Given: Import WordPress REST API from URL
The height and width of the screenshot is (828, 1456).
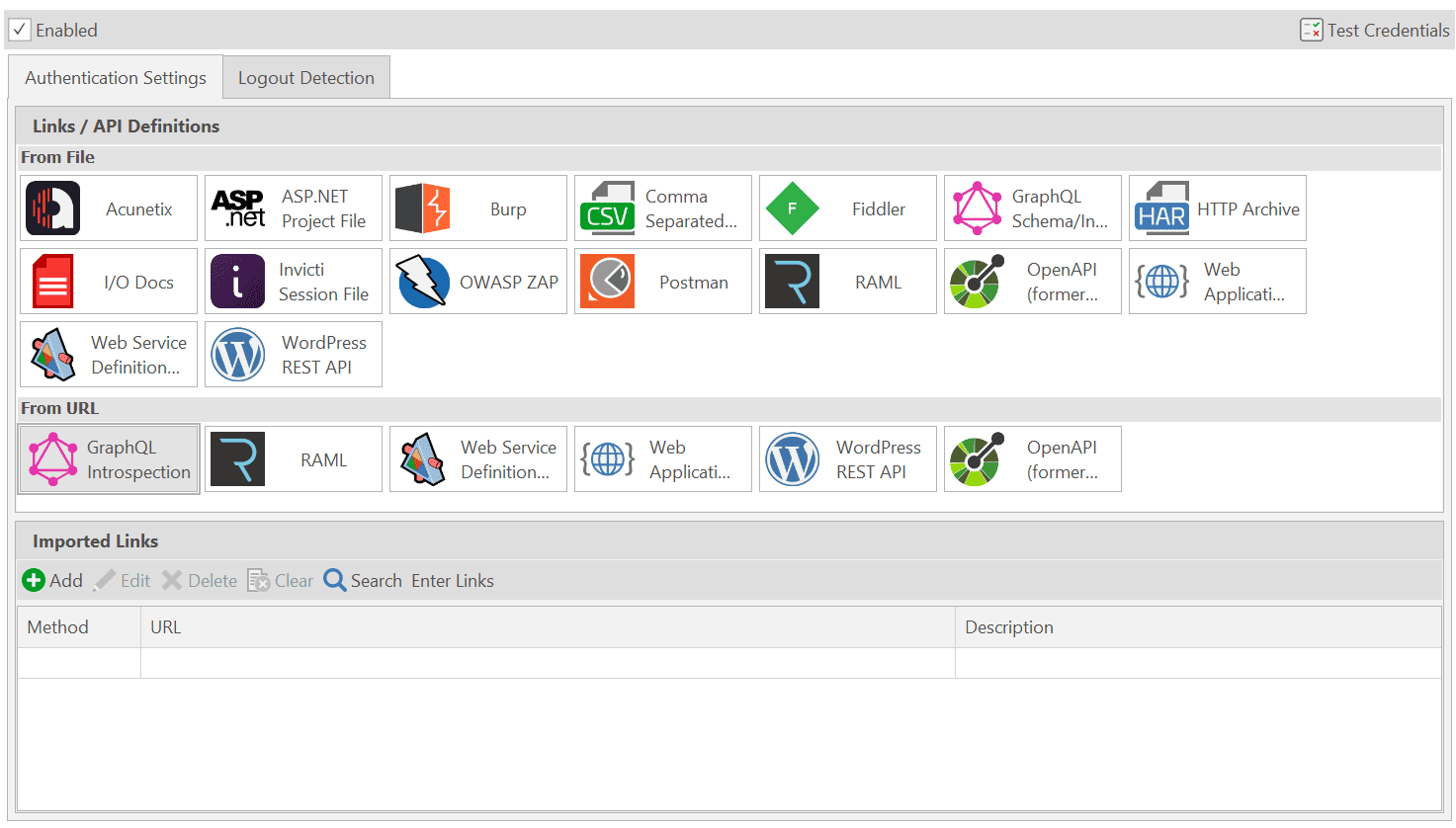Looking at the screenshot, I should tap(847, 459).
